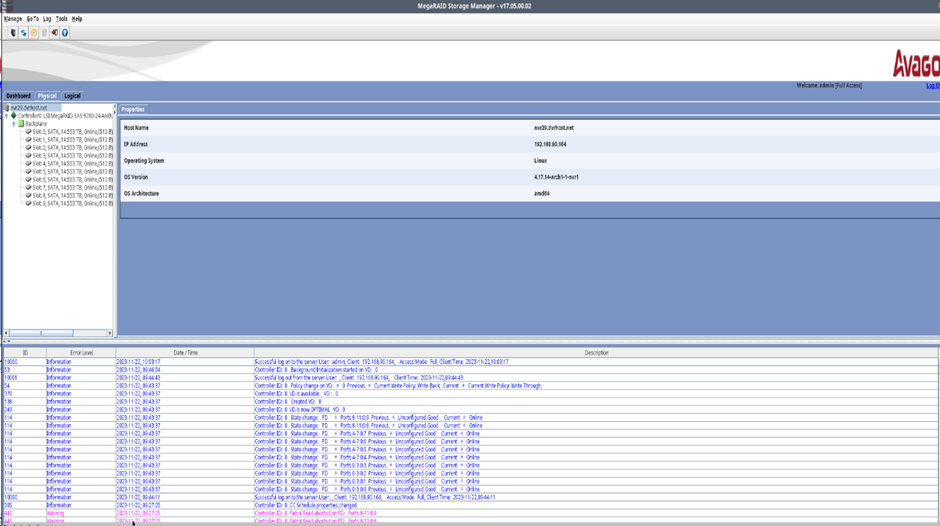Image resolution: width=940 pixels, height=526 pixels.
Task: Click the green Backplane icon in the tree
Action: click(x=21, y=124)
